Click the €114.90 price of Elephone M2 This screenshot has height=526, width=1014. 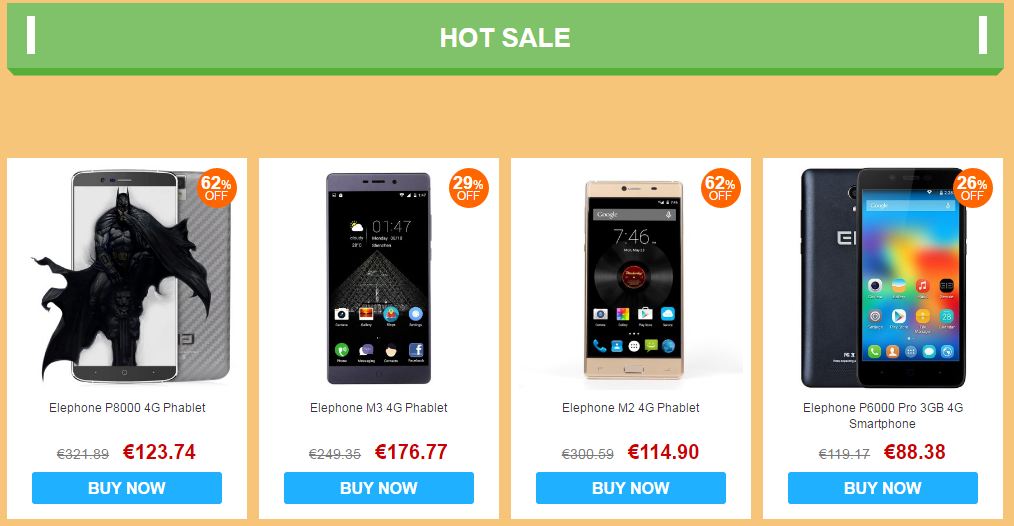tap(663, 452)
